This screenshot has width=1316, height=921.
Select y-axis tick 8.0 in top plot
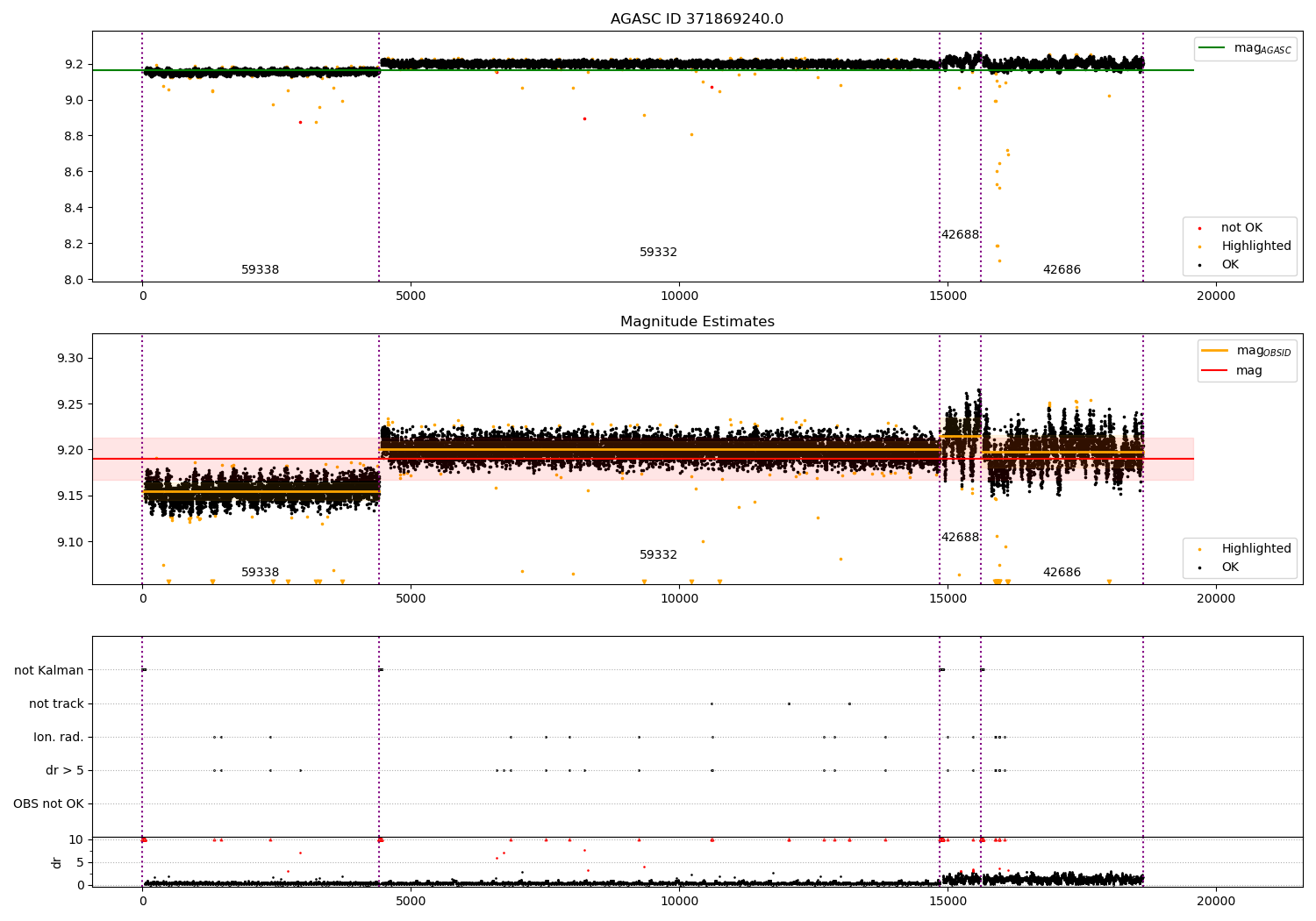pos(74,281)
